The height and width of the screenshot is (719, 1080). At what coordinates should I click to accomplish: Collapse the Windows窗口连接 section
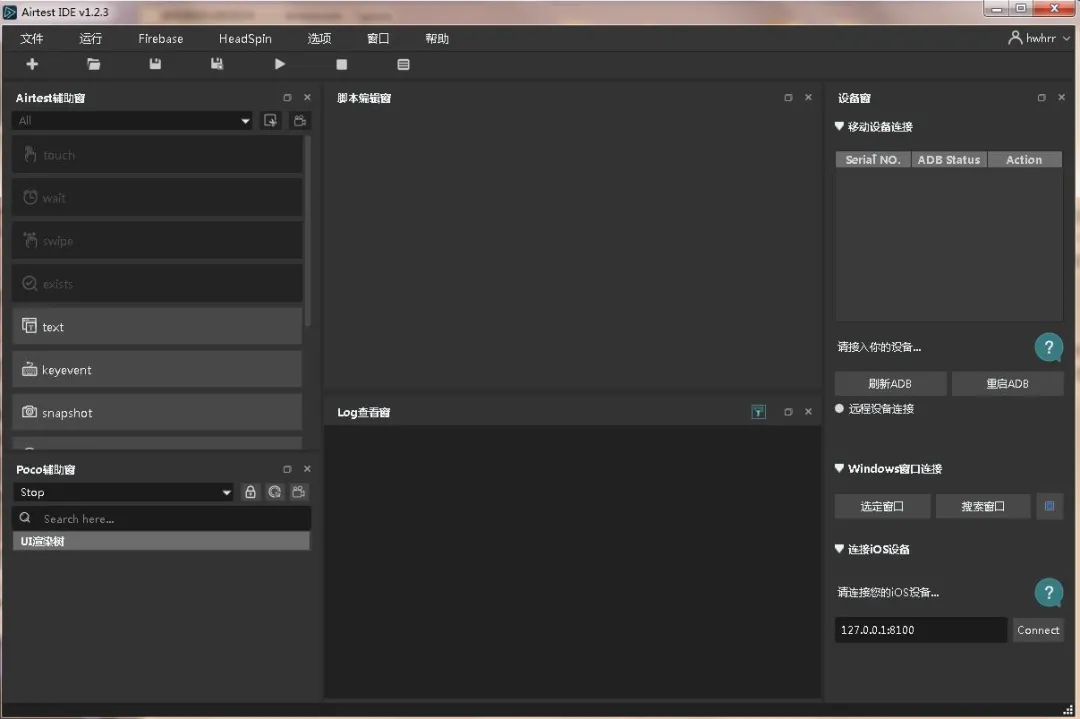click(839, 468)
